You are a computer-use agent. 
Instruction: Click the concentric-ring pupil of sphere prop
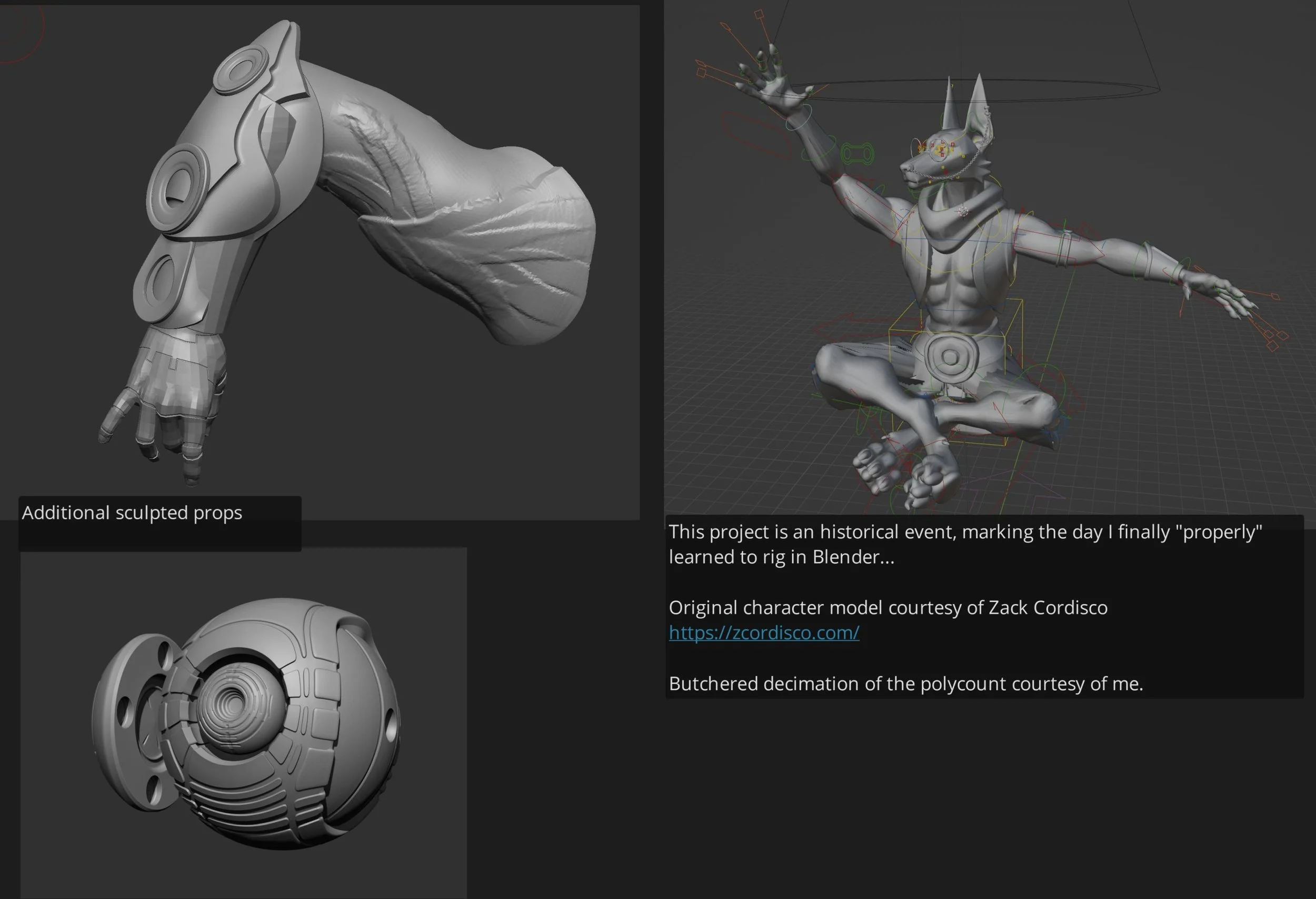coord(233,704)
